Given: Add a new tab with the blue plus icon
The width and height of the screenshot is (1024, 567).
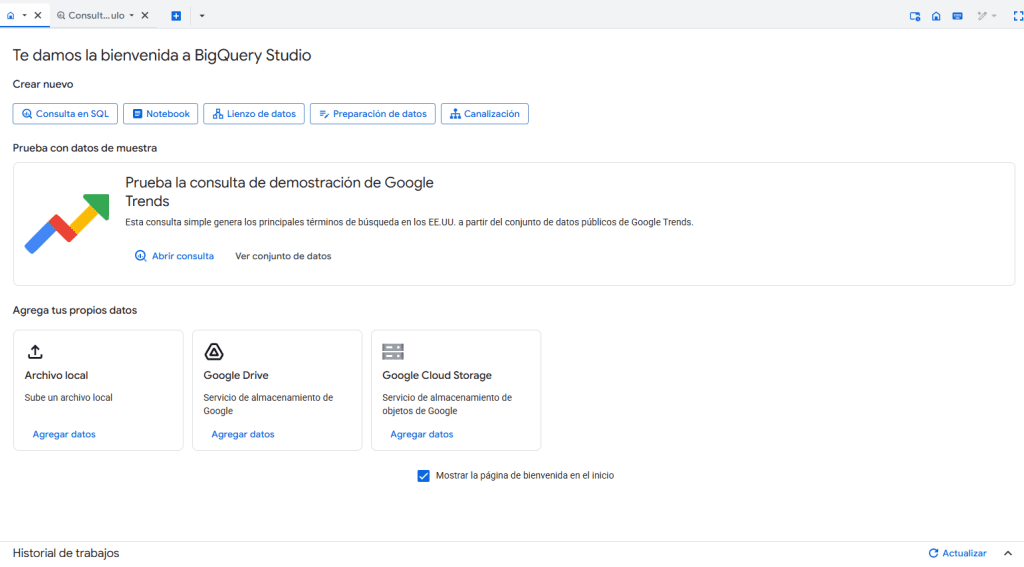Looking at the screenshot, I should (x=176, y=16).
